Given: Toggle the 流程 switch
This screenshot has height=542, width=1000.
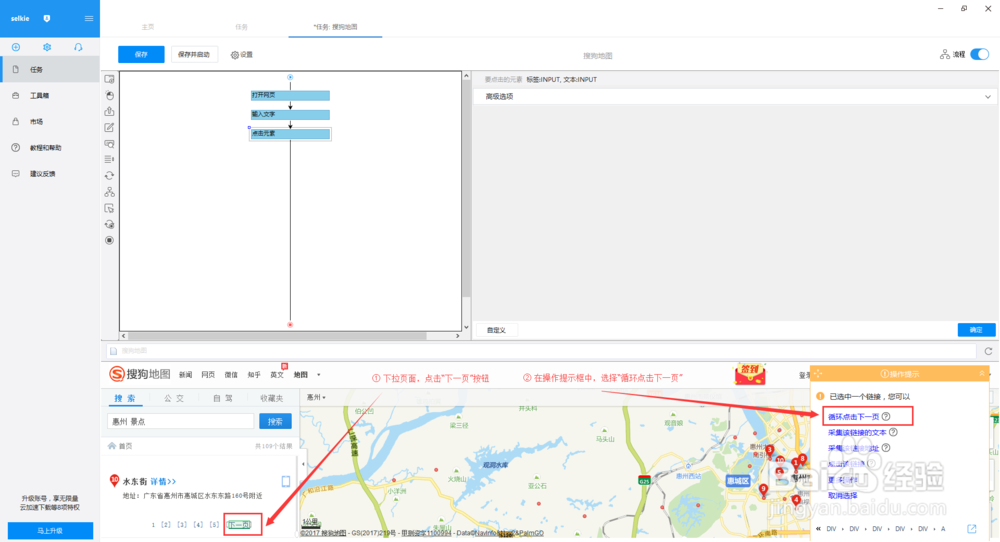Looking at the screenshot, I should (x=980, y=54).
